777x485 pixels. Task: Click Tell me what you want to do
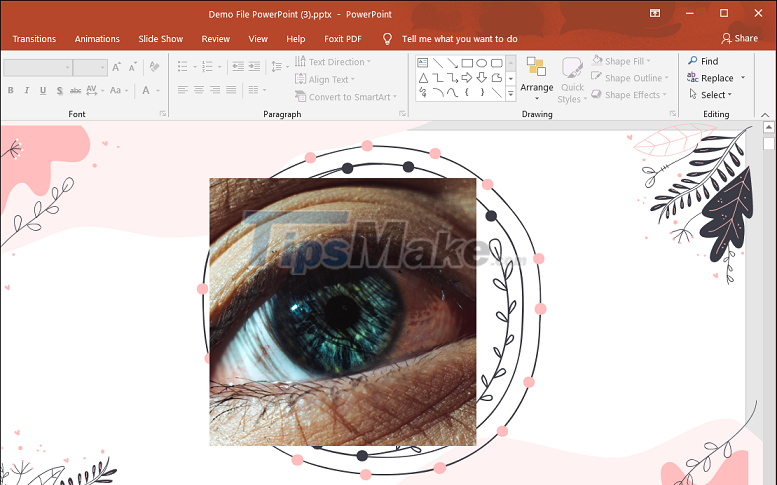click(459, 39)
